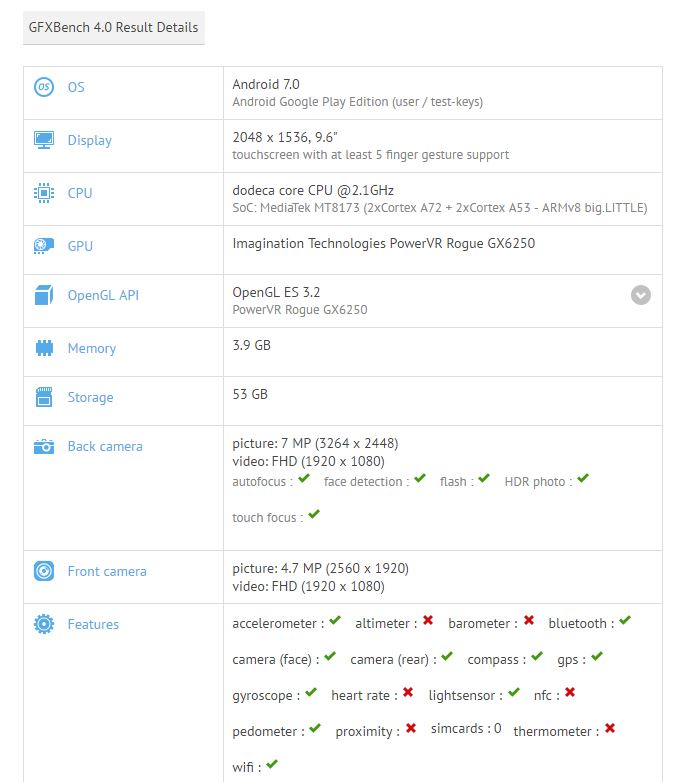The width and height of the screenshot is (689, 782).
Task: Click the GPU card icon
Action: coord(44,246)
